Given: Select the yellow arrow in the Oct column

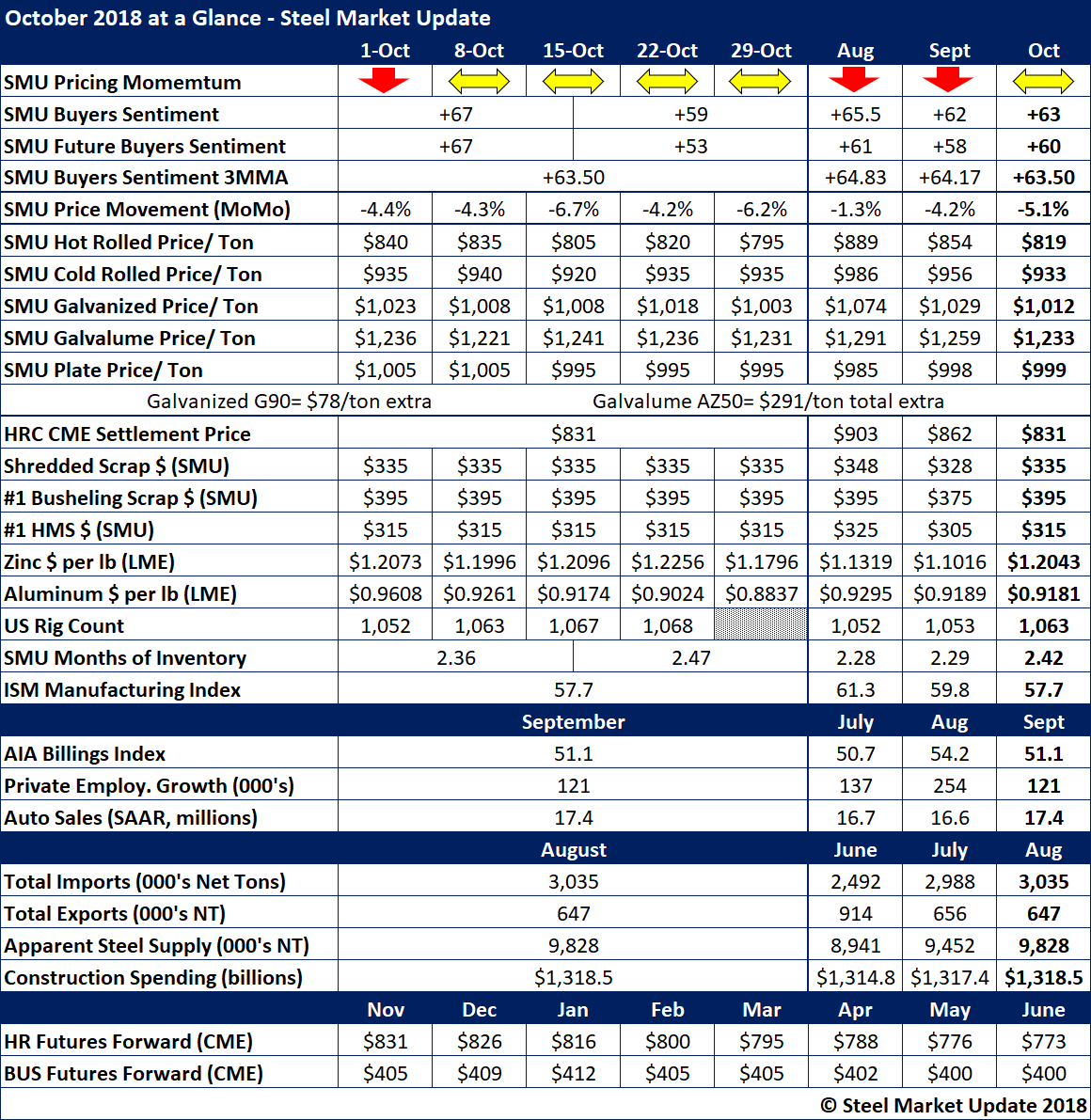Looking at the screenshot, I should point(1043,82).
